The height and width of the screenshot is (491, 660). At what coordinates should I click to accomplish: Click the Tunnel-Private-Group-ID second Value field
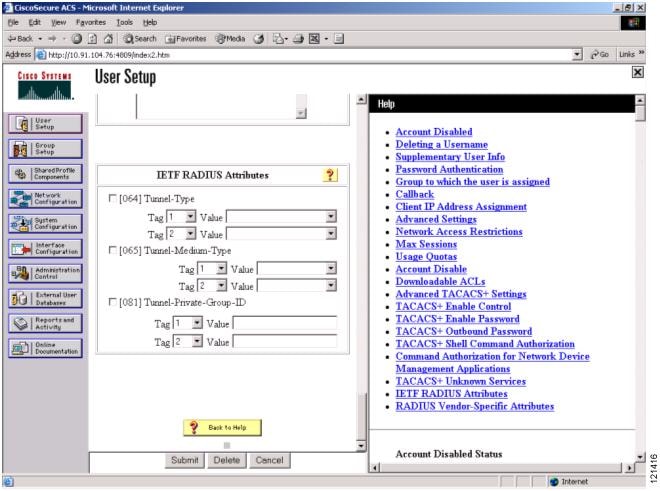(285, 342)
